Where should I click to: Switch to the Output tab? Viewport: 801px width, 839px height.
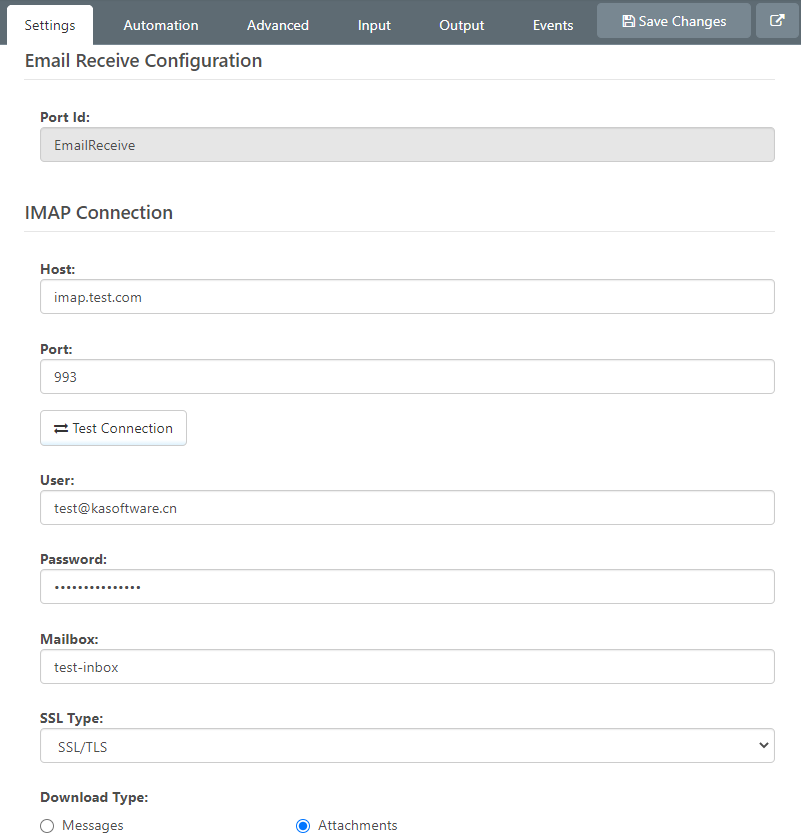(x=461, y=25)
